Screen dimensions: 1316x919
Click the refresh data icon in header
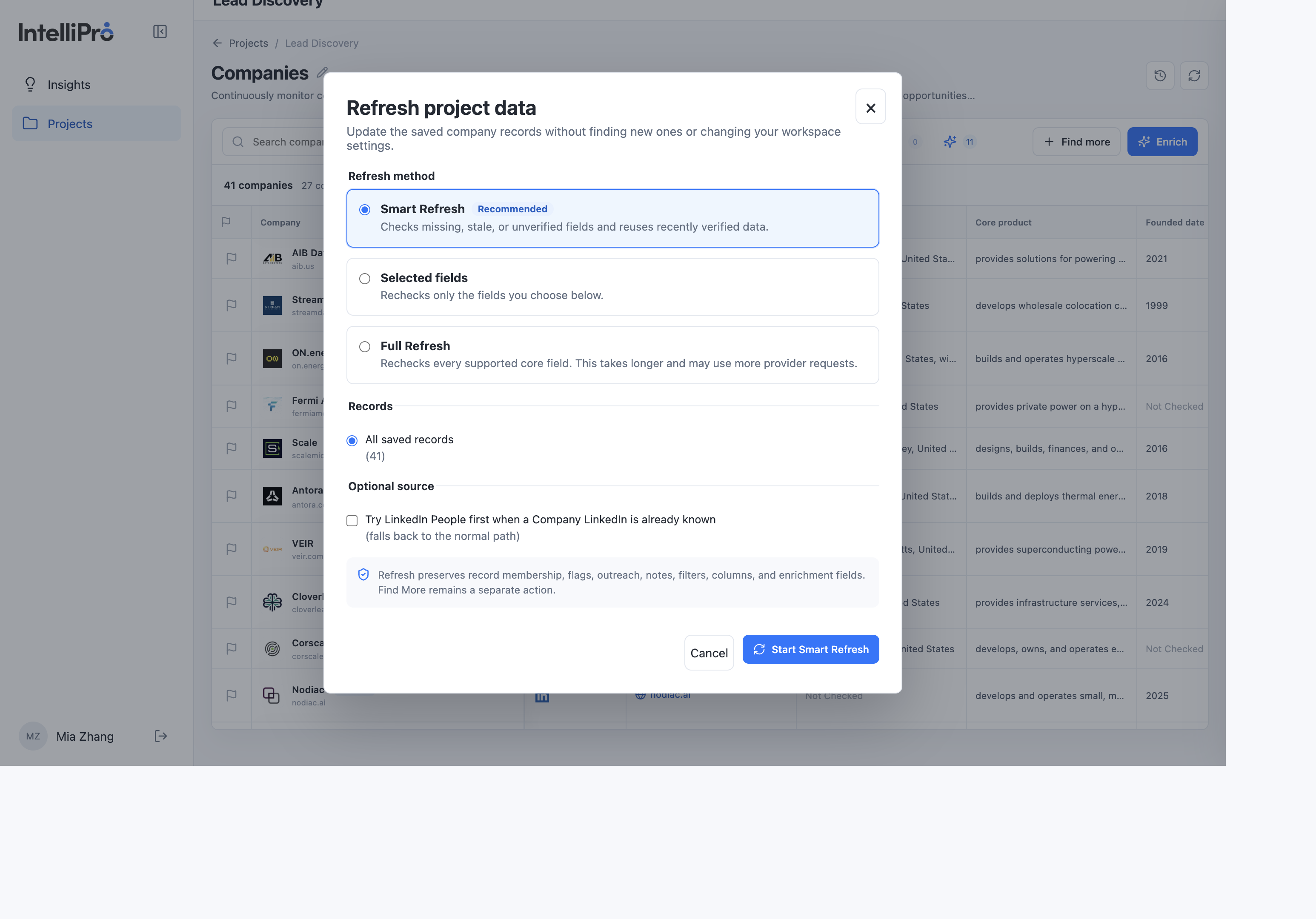(x=1194, y=76)
